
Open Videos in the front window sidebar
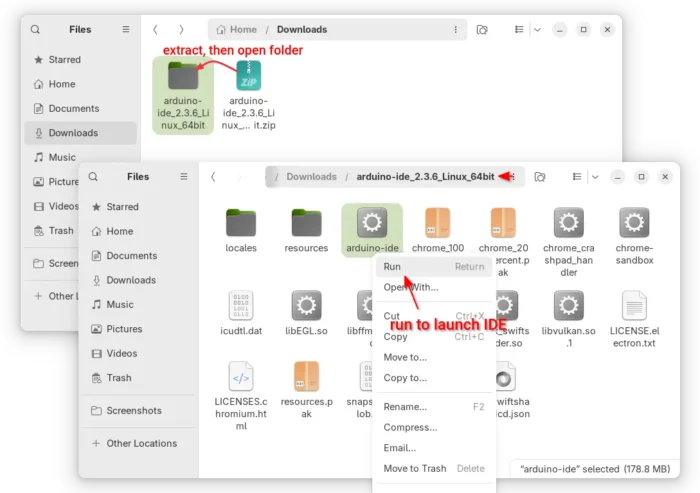point(138,353)
